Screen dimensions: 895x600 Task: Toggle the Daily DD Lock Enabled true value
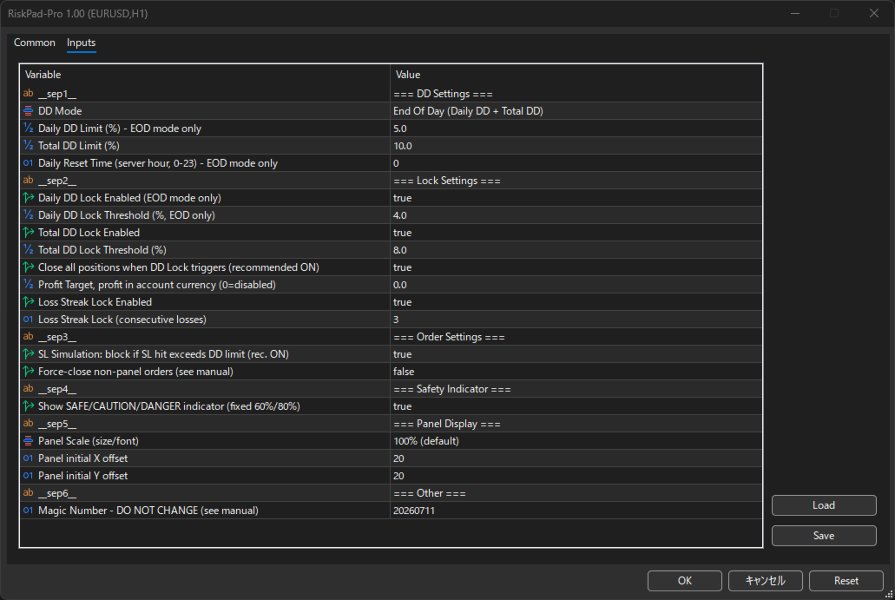click(x=576, y=198)
